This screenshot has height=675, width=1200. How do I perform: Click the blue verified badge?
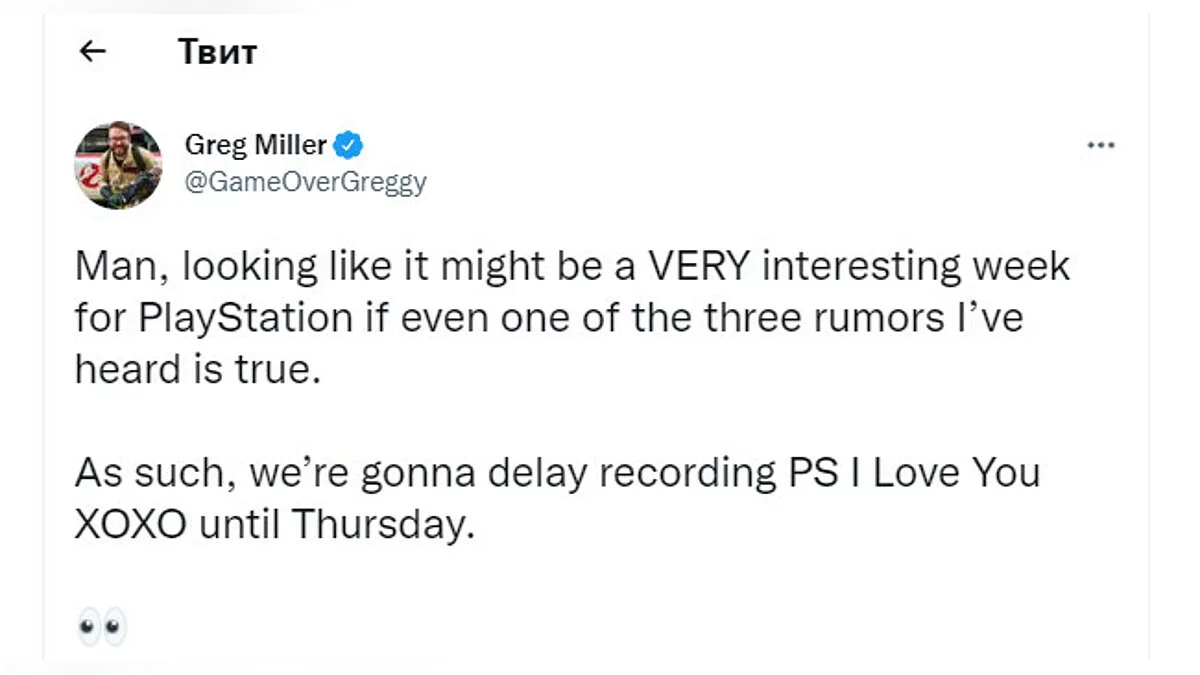(x=348, y=146)
